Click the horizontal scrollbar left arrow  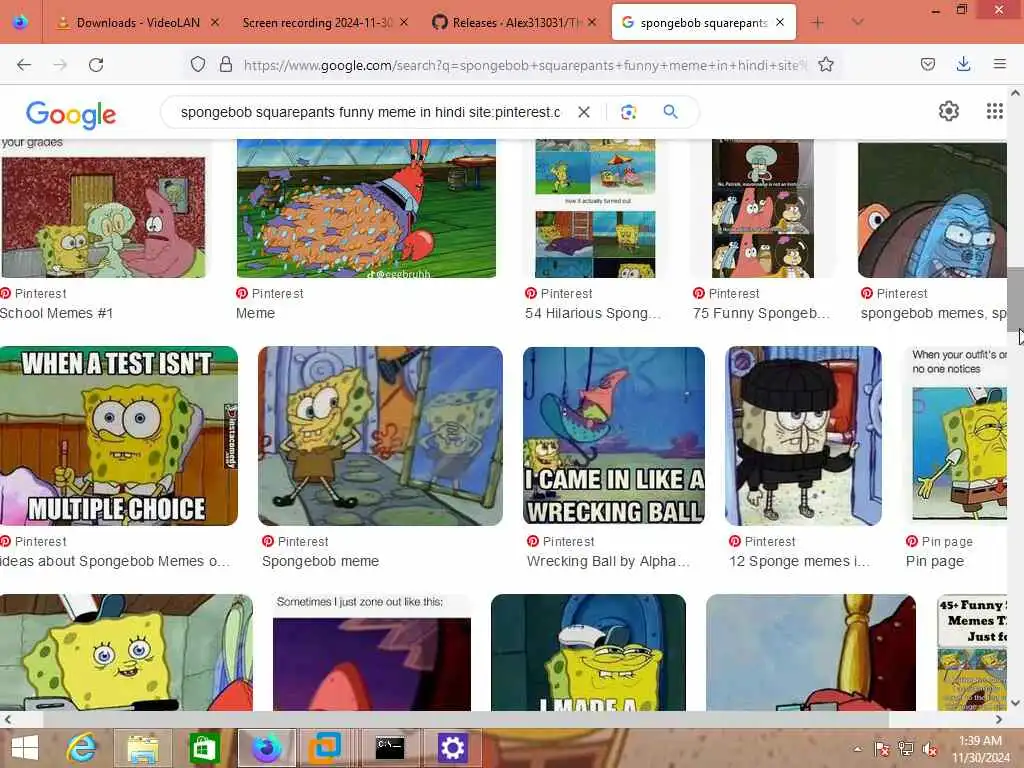click(8, 720)
